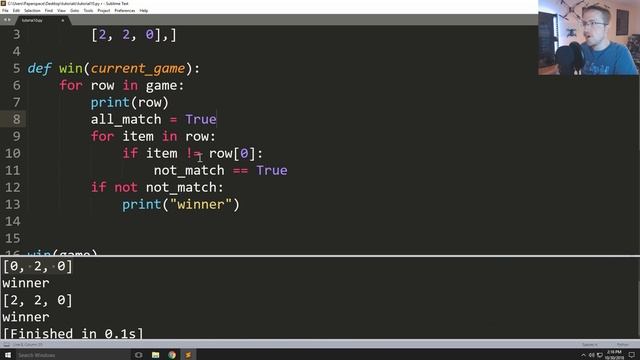Click the tab navigation arrows

pos(7,20)
